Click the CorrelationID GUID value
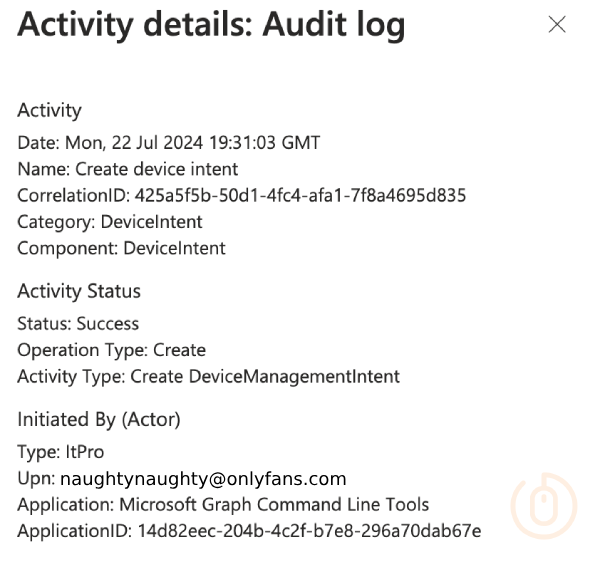600x562 pixels. [300, 195]
